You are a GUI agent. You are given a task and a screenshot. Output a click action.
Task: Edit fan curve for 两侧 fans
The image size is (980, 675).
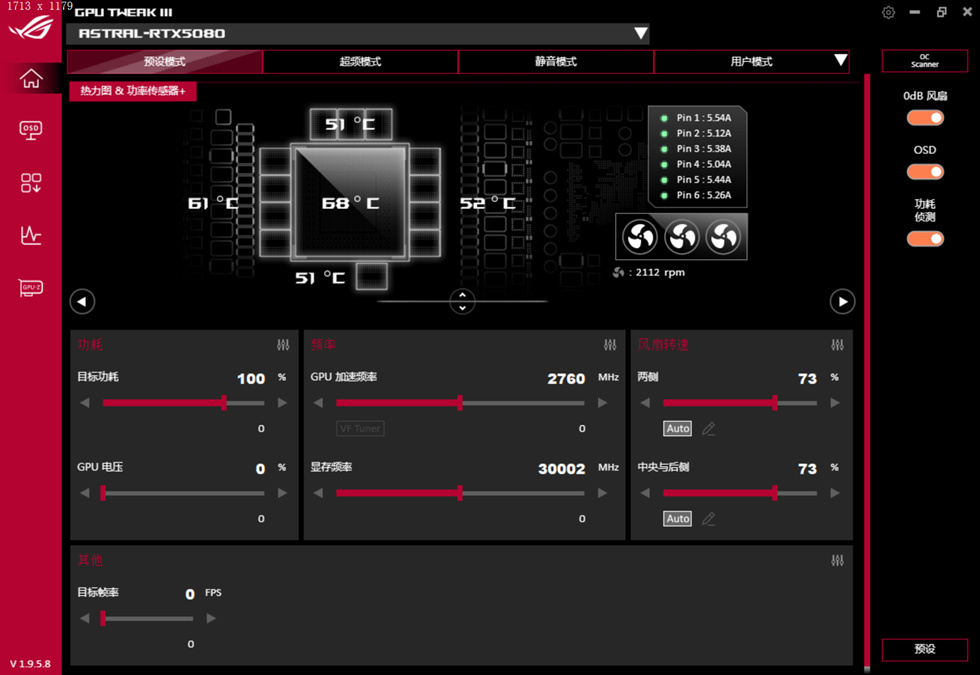pyautogui.click(x=708, y=429)
